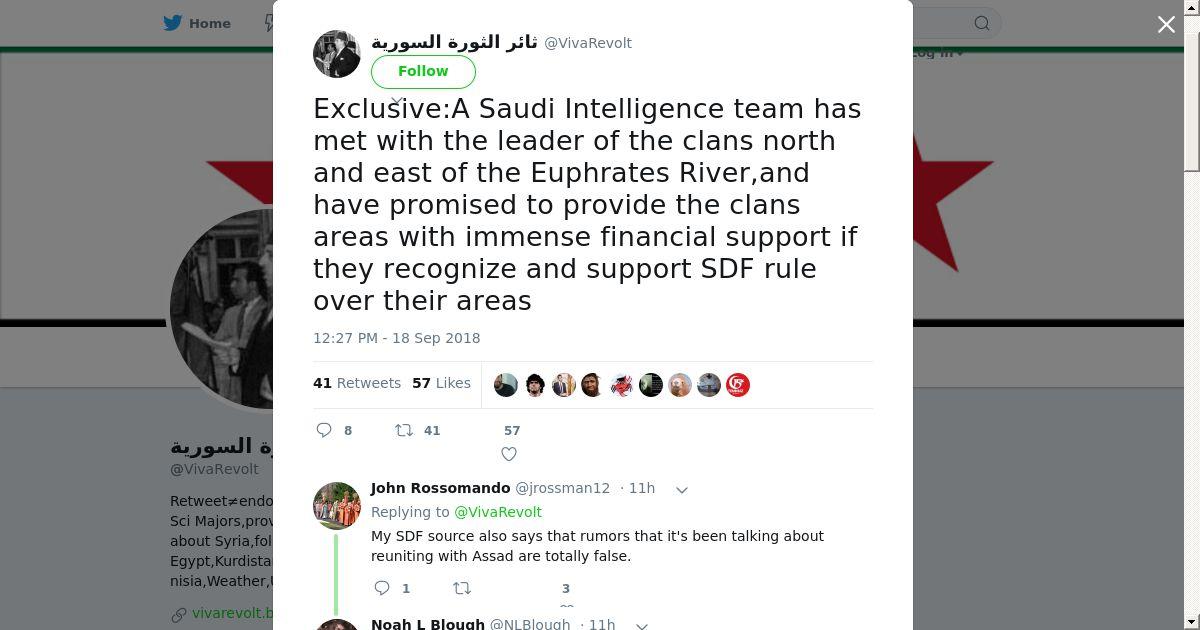
Task: Open the green @VivaRevolt mention link
Action: tap(498, 512)
